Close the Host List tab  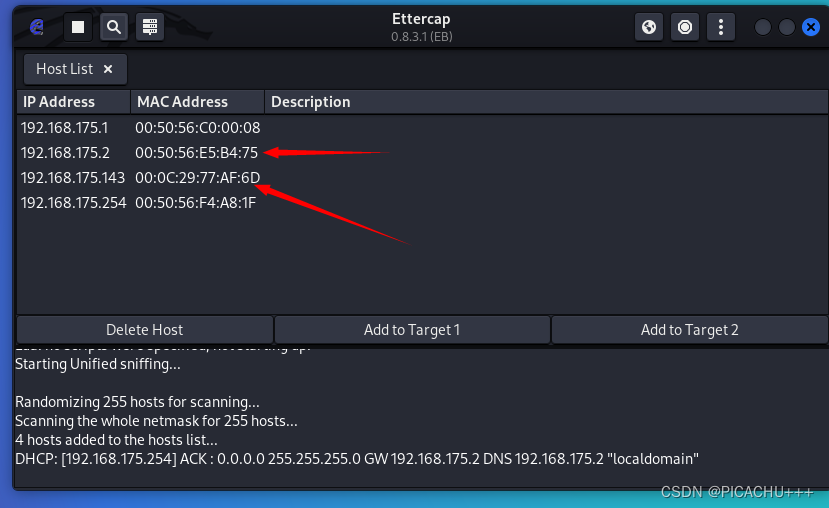tap(108, 69)
